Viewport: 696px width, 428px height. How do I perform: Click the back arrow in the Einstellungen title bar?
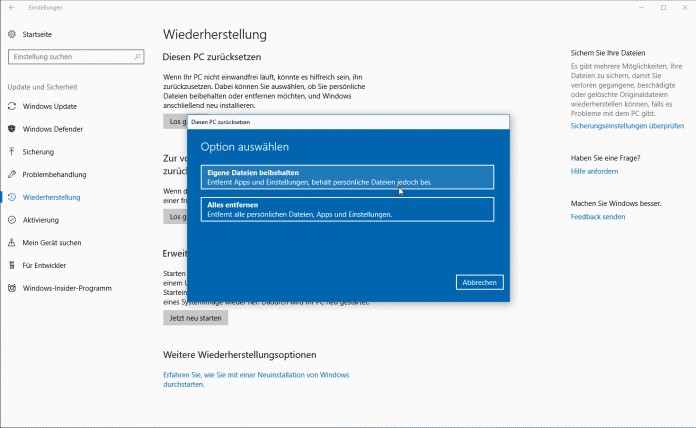point(10,8)
